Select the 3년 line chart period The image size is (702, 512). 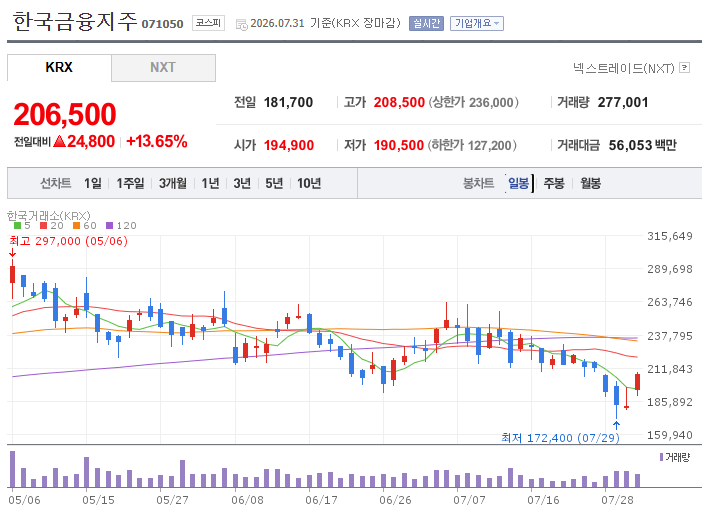click(242, 183)
